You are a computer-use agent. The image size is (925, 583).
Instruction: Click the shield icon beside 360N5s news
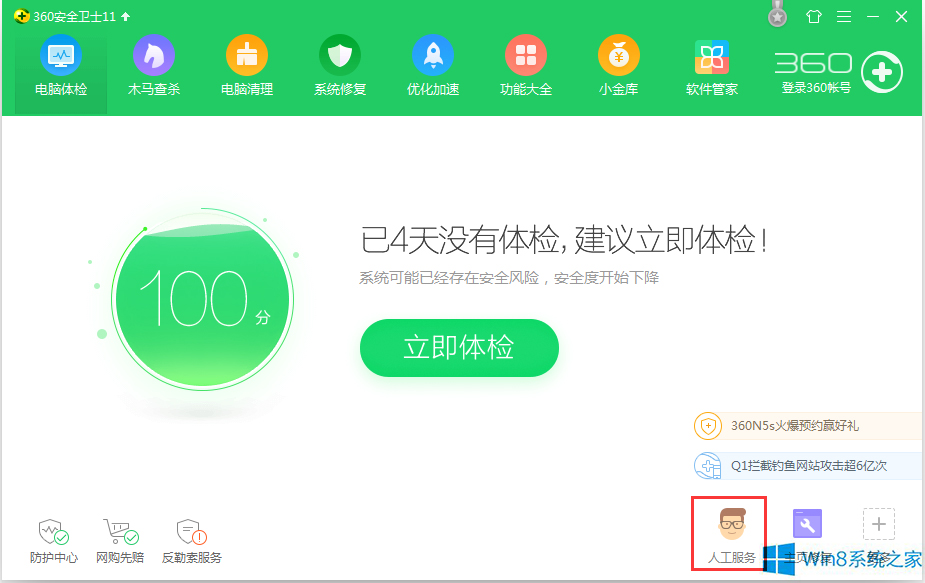(708, 425)
